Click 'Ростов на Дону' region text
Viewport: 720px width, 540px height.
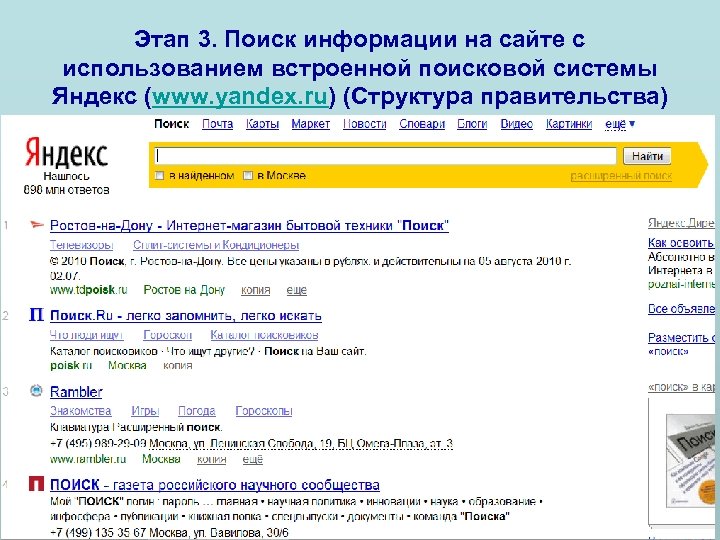click(x=184, y=290)
